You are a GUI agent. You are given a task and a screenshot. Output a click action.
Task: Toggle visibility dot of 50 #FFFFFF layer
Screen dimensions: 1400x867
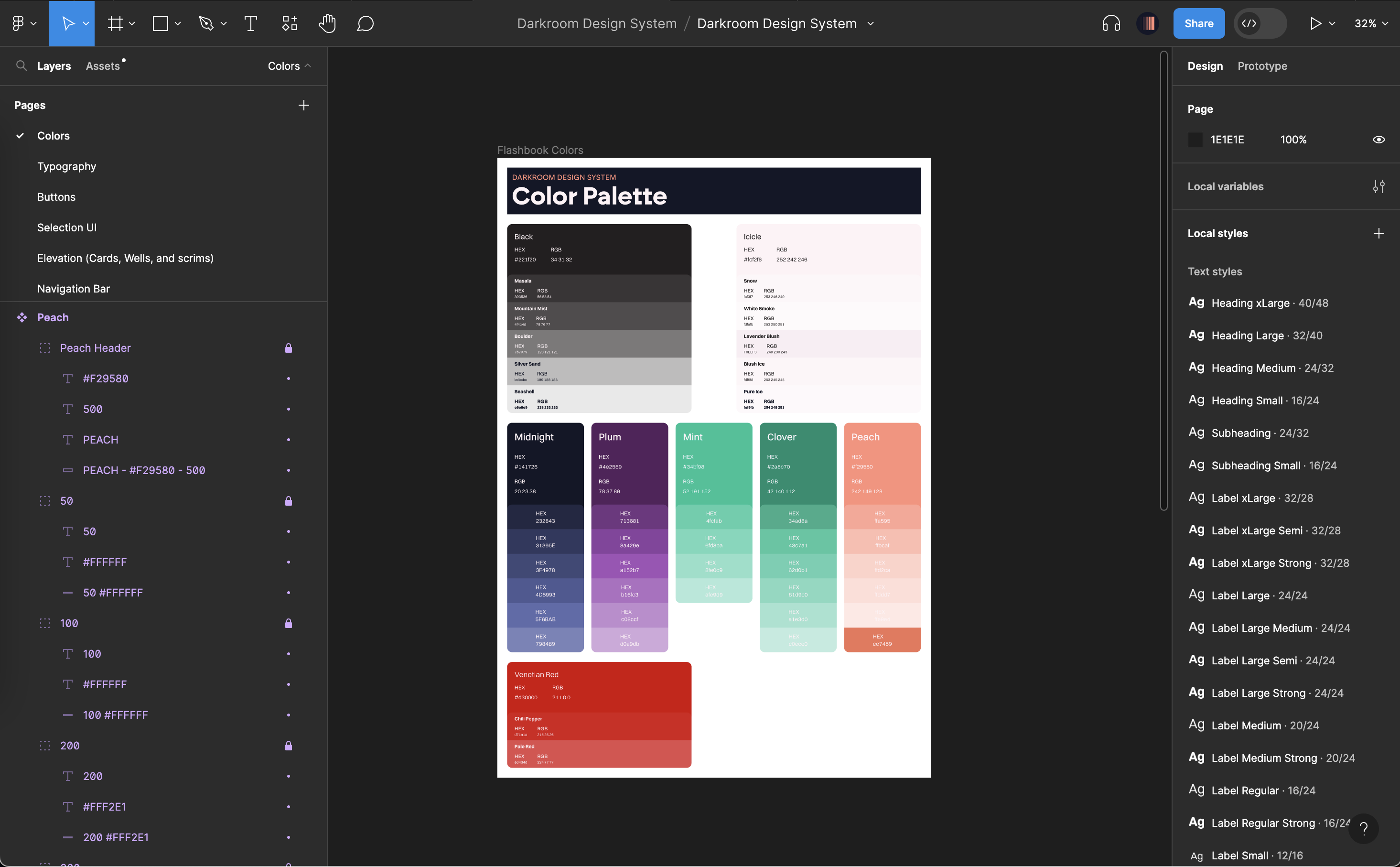[x=288, y=592]
